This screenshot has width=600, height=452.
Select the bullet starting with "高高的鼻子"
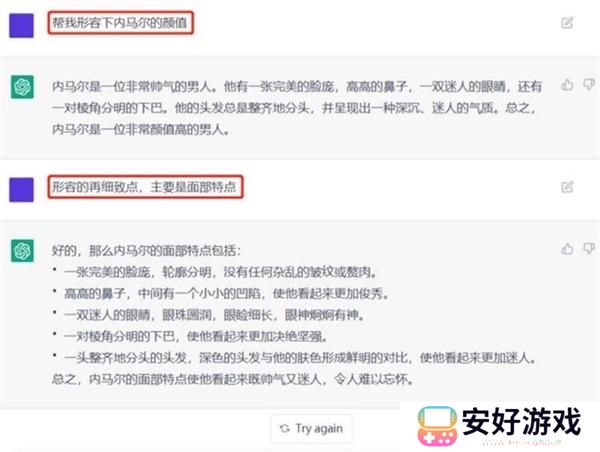coord(226,294)
